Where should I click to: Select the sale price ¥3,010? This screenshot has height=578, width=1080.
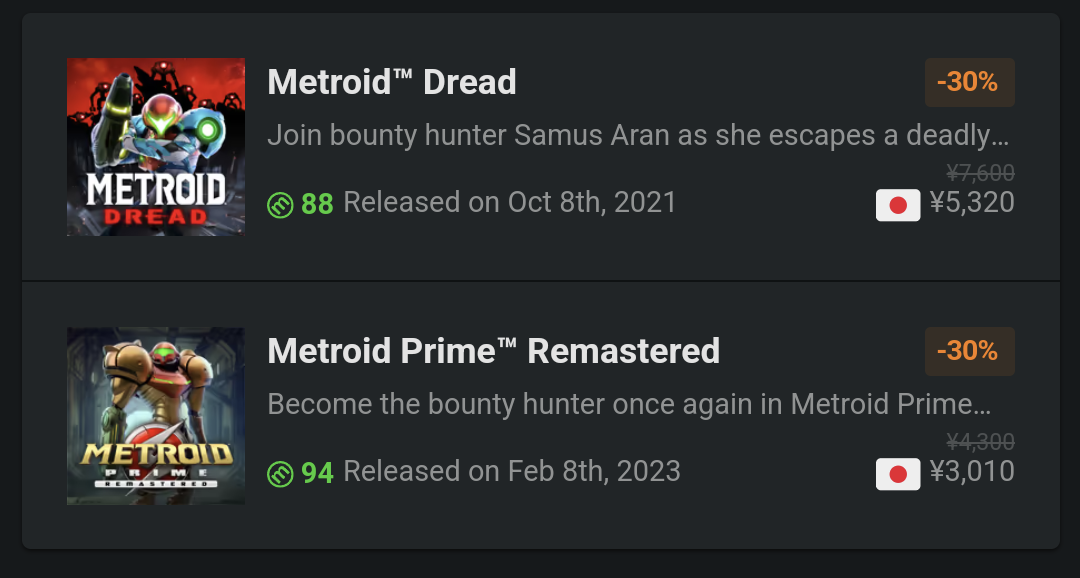972,473
